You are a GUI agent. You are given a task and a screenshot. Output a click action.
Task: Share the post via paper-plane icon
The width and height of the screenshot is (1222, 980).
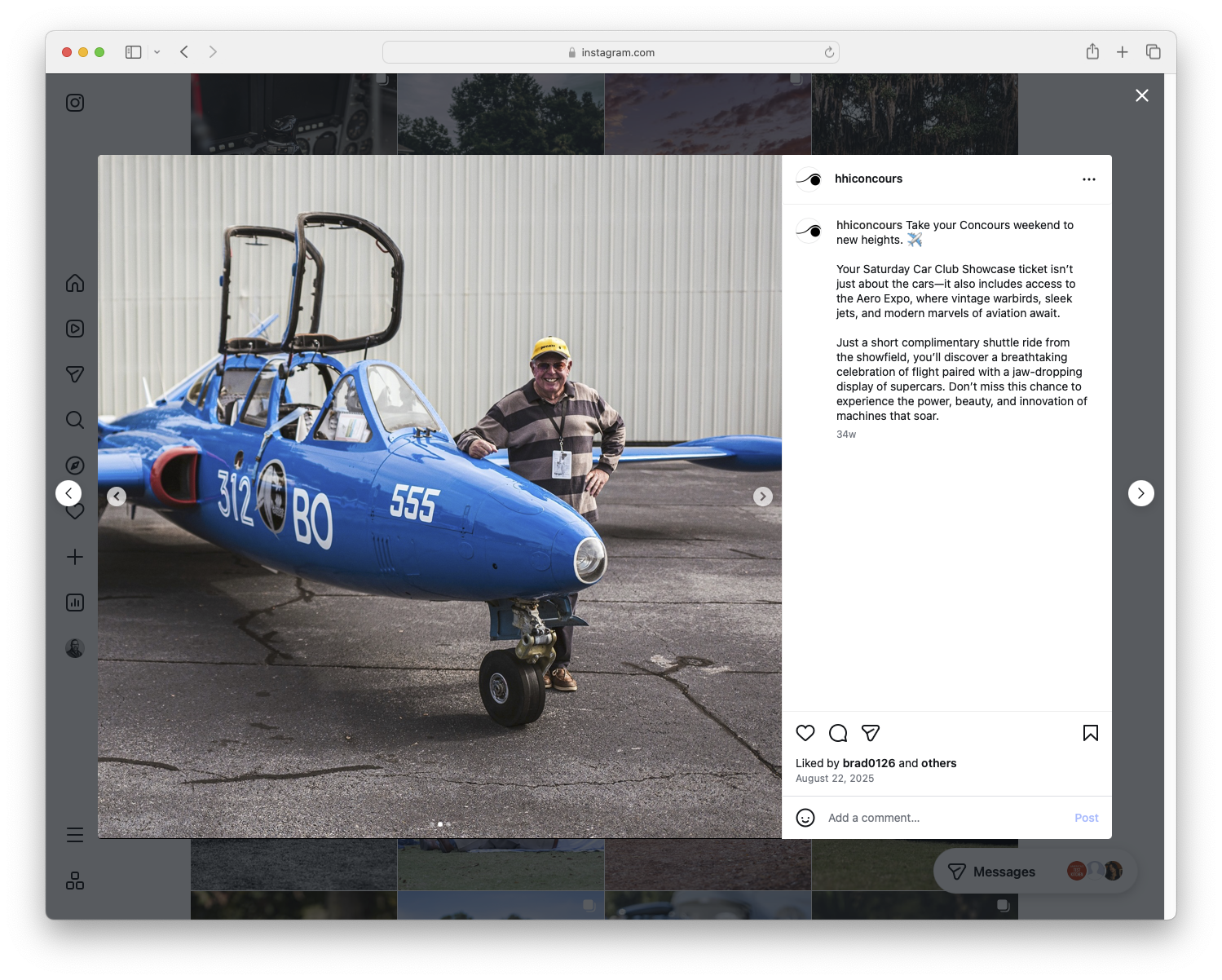[x=871, y=733]
